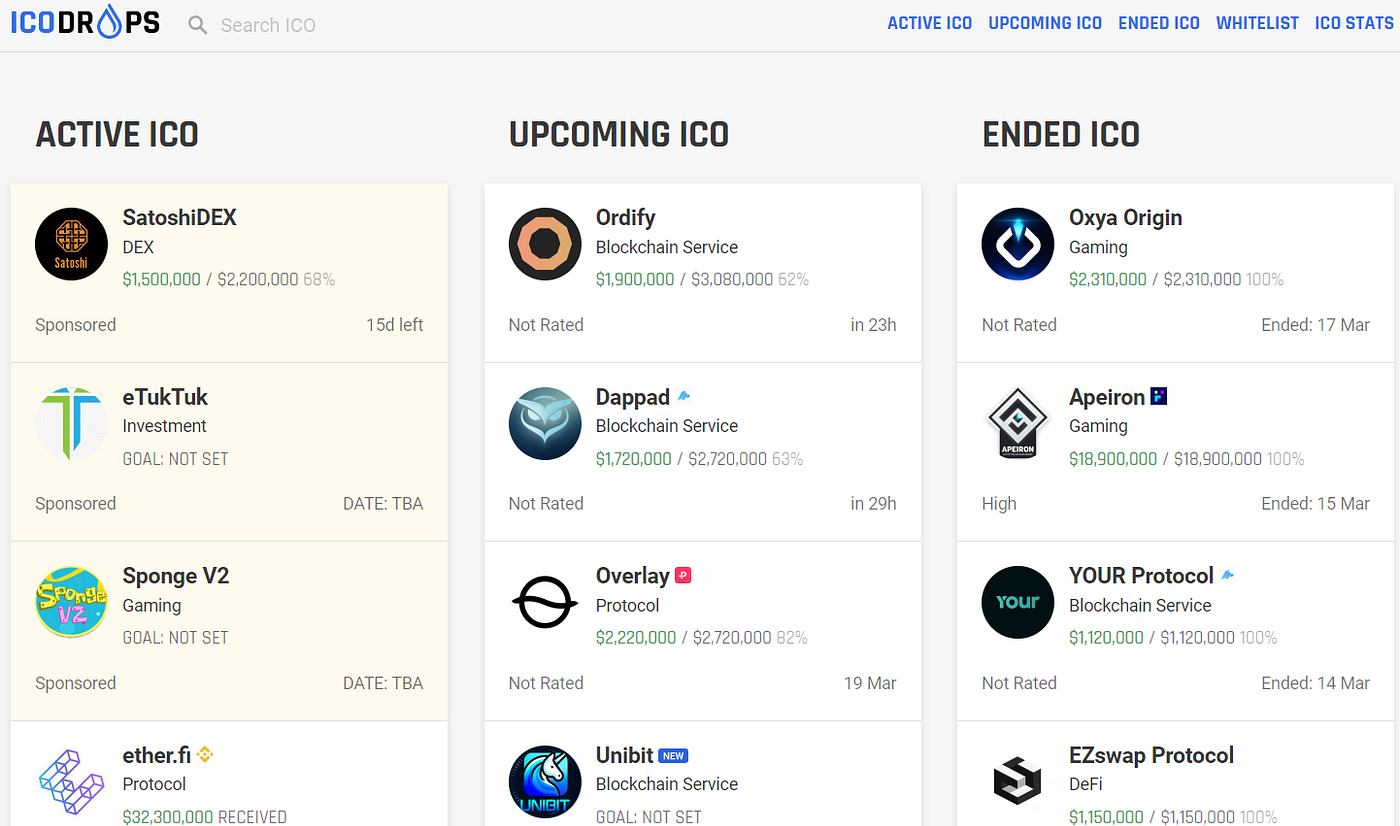Open the Sponge V2 project title
1400x826 pixels.
tap(176, 576)
